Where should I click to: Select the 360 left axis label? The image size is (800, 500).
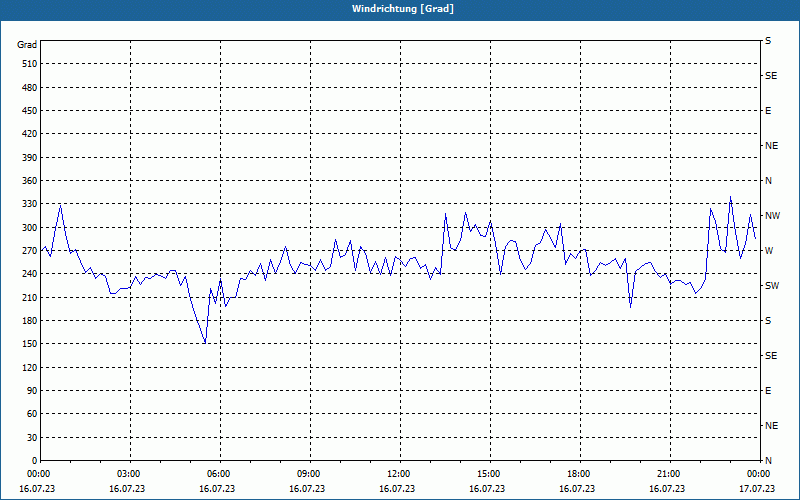click(x=30, y=181)
